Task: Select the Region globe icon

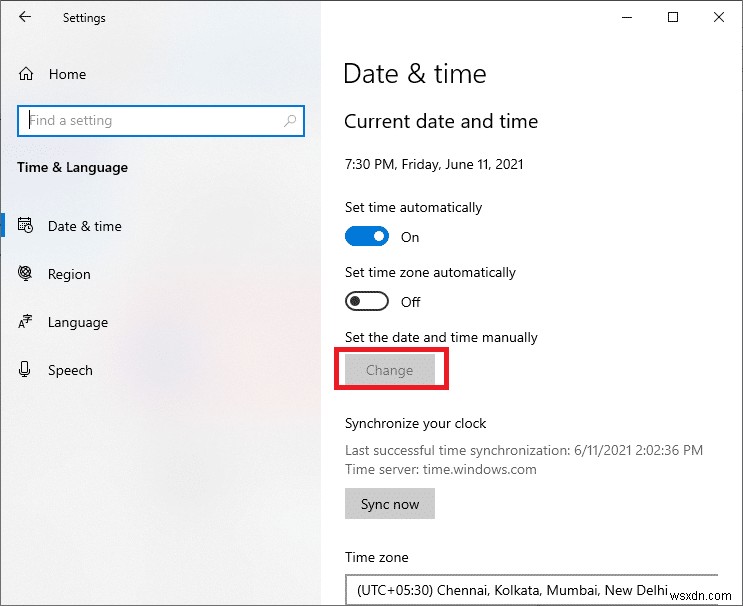Action: click(25, 273)
